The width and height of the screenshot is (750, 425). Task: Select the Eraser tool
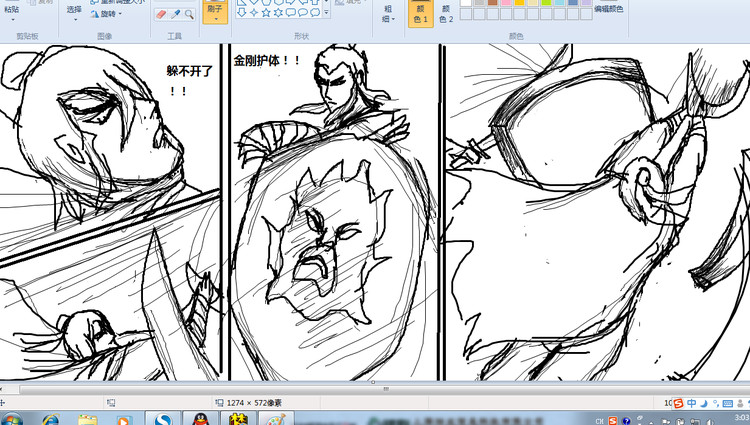click(x=161, y=15)
